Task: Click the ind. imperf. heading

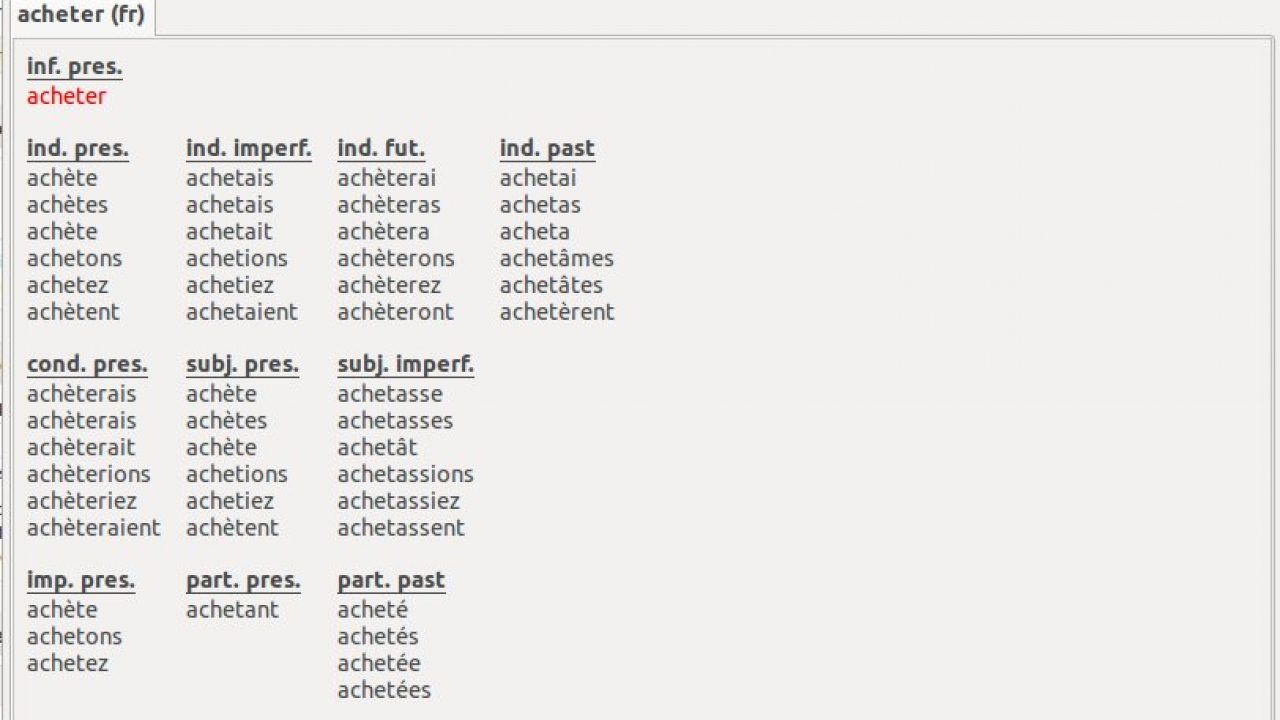Action: point(249,149)
